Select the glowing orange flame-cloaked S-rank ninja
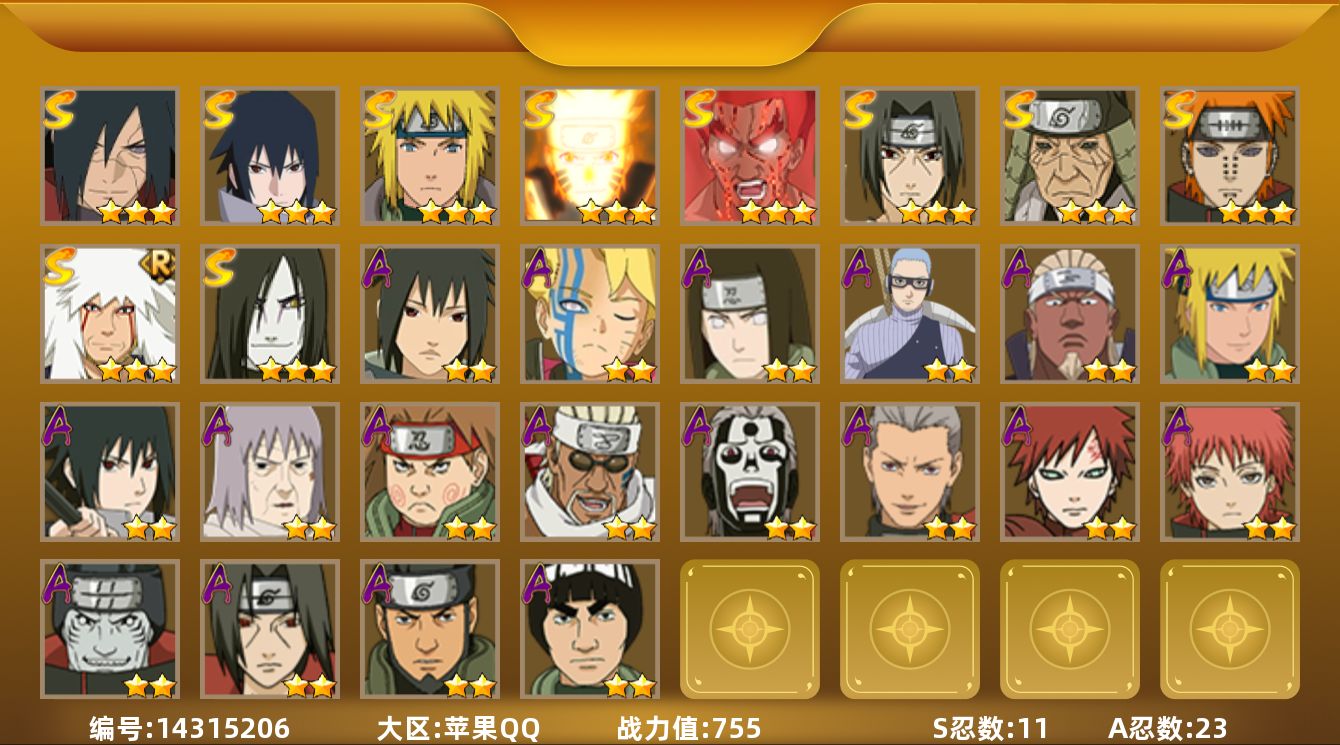Screen dimensions: 1340x745 click(x=589, y=156)
